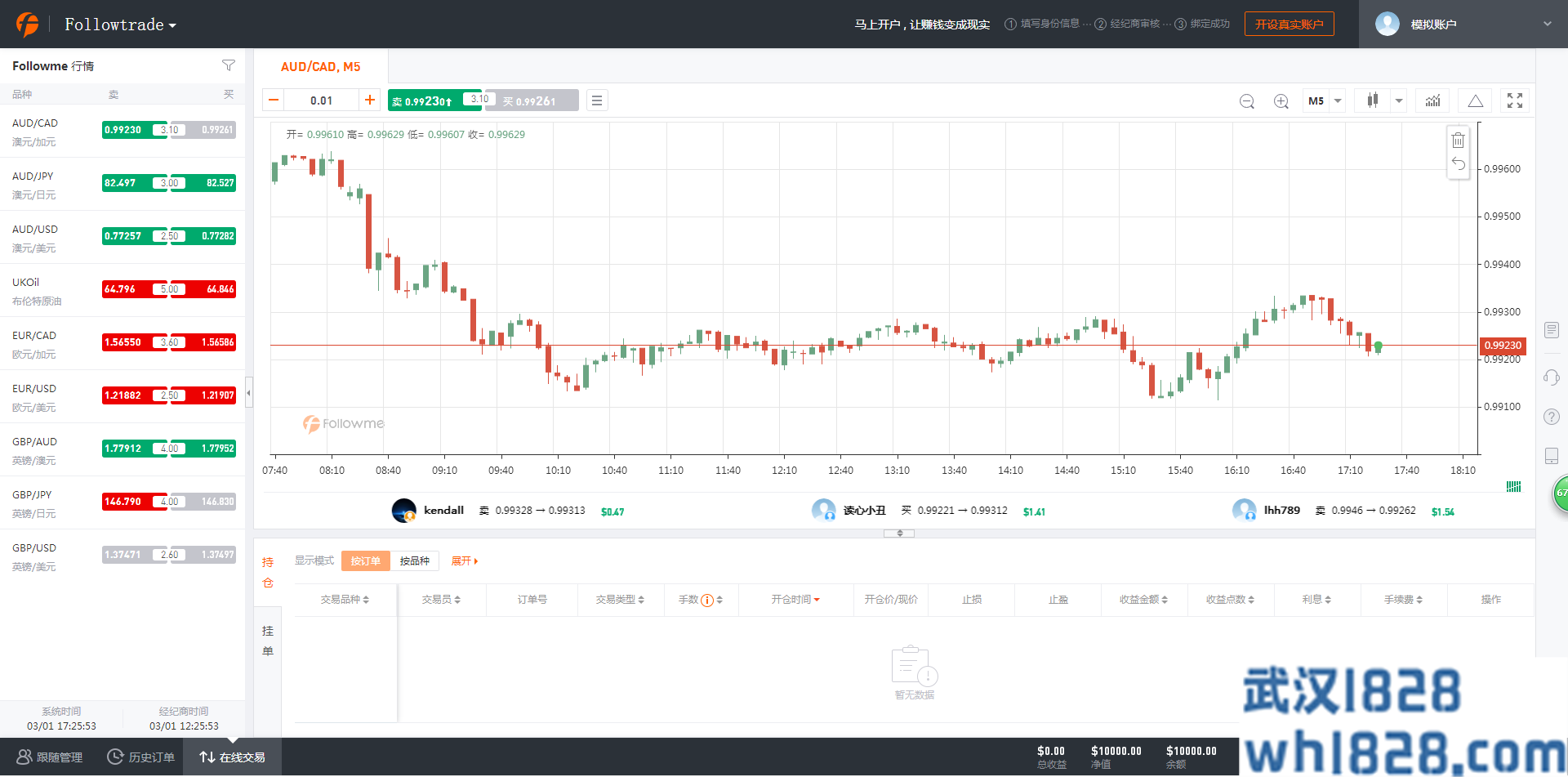Decrease lot size with minus button
This screenshot has width=1568, height=777.
(x=274, y=100)
